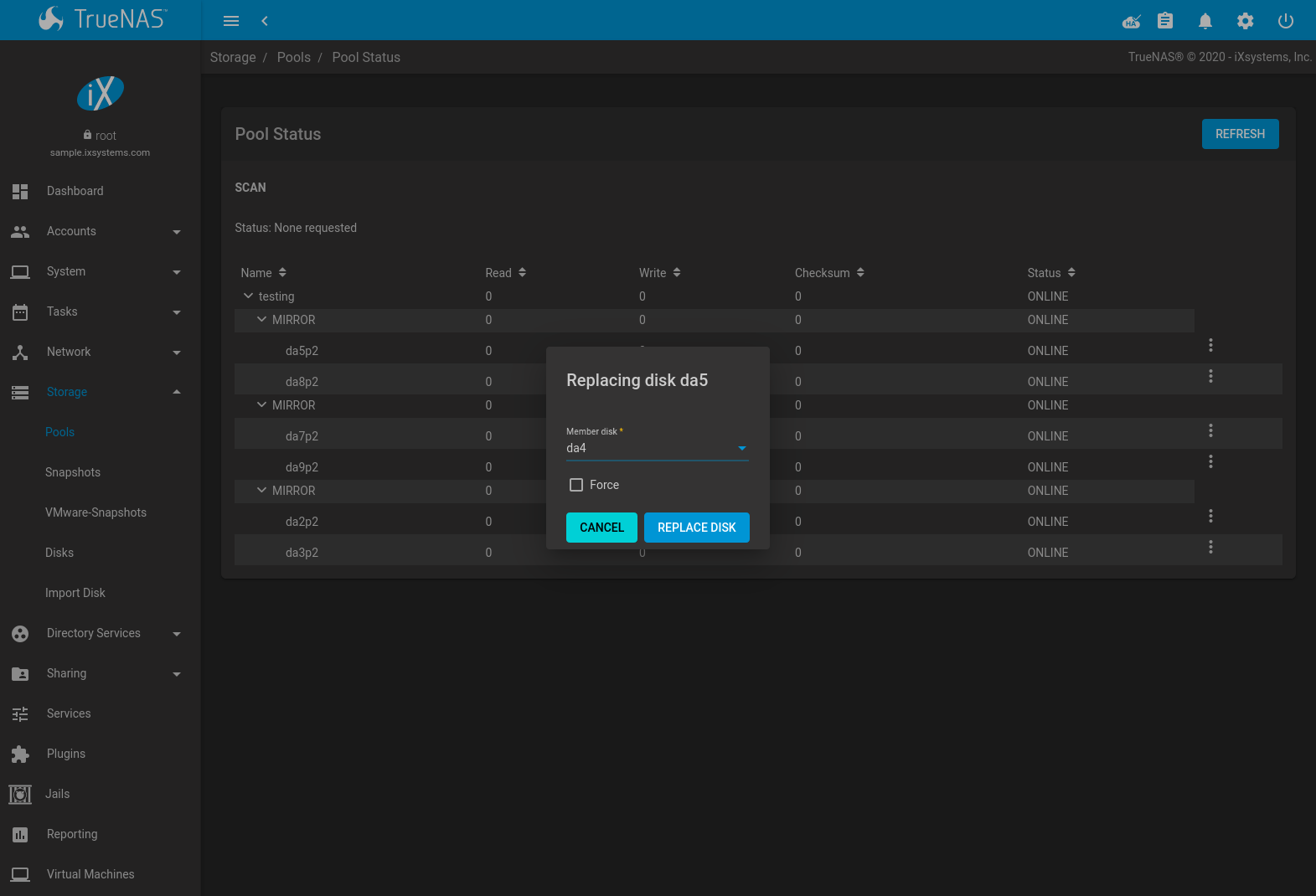Open options menu for da3p2 row
The height and width of the screenshot is (896, 1316).
point(1210,547)
